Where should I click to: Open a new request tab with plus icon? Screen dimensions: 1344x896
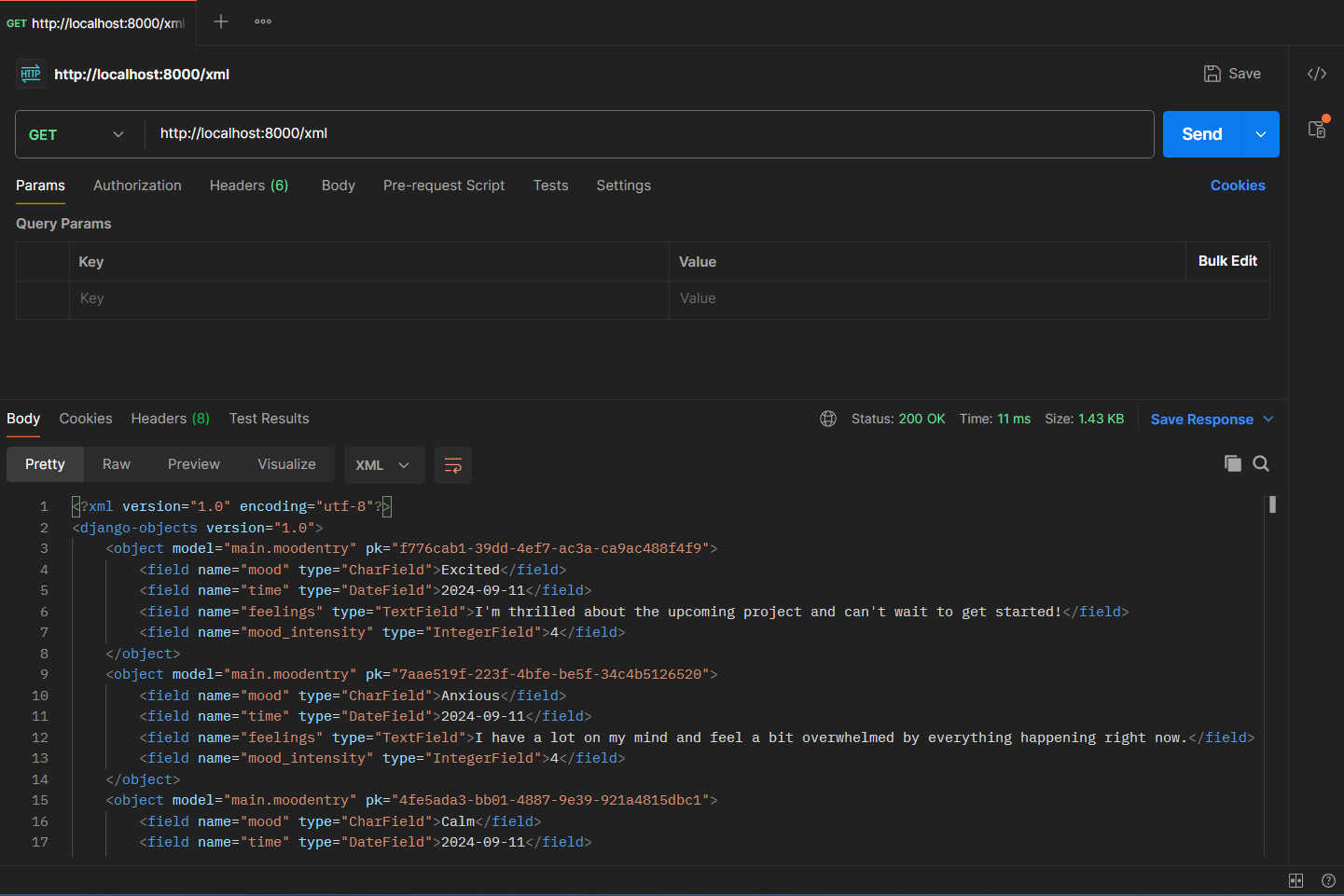point(221,21)
